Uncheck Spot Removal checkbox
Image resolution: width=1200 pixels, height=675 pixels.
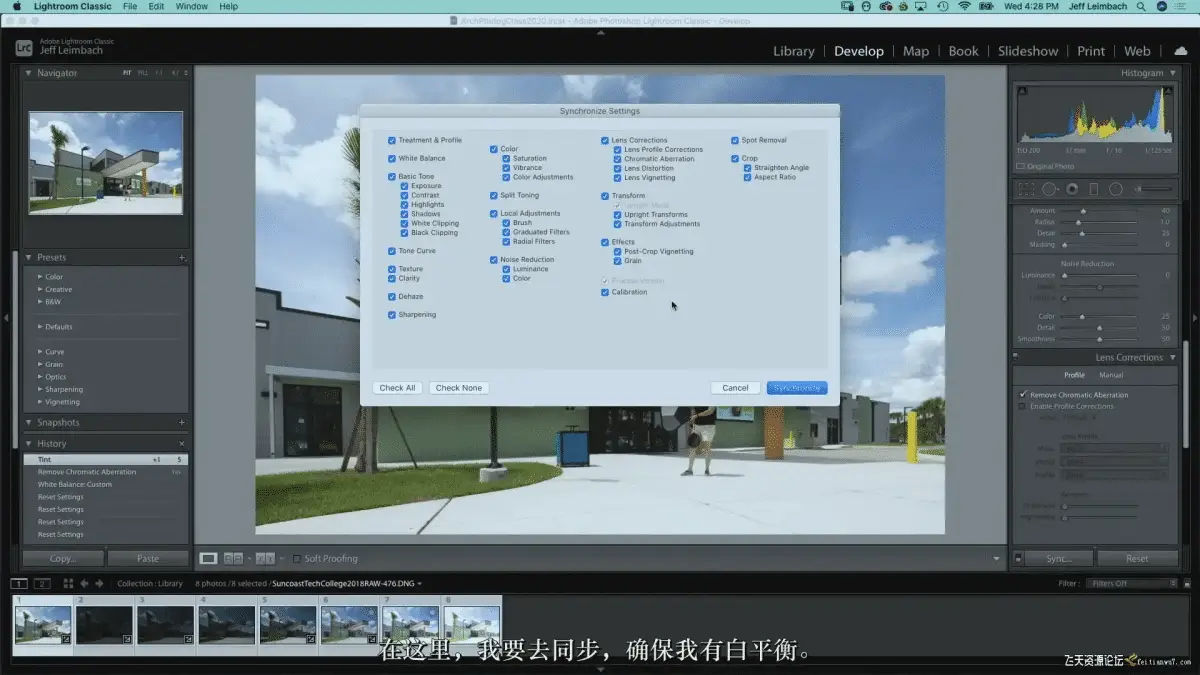pos(734,140)
